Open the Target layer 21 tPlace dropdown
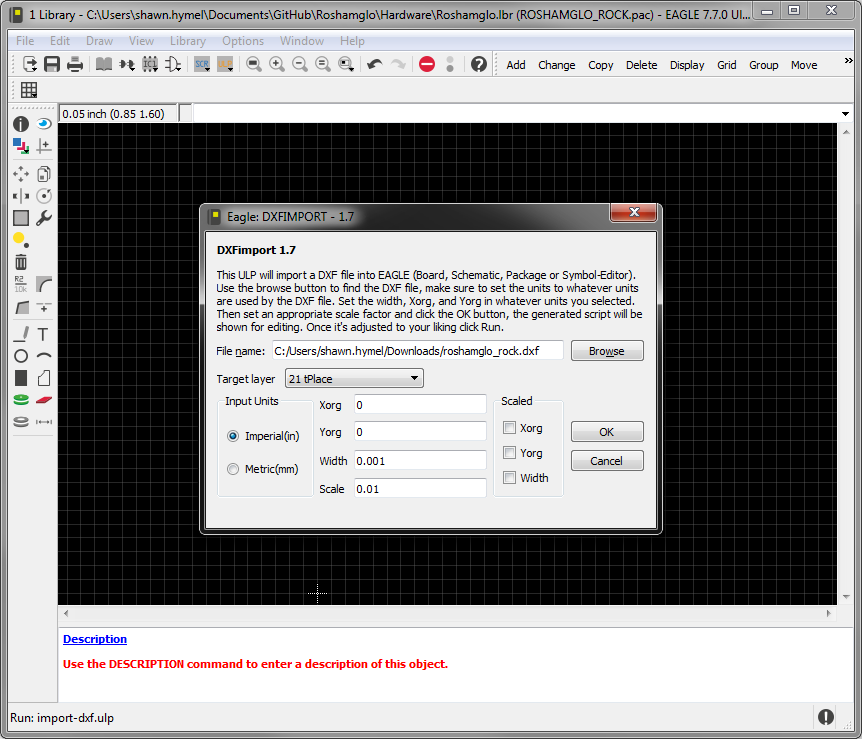 [354, 378]
